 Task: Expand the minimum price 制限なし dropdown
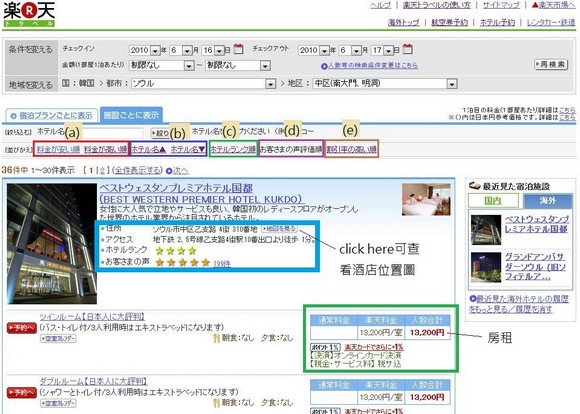[162, 65]
